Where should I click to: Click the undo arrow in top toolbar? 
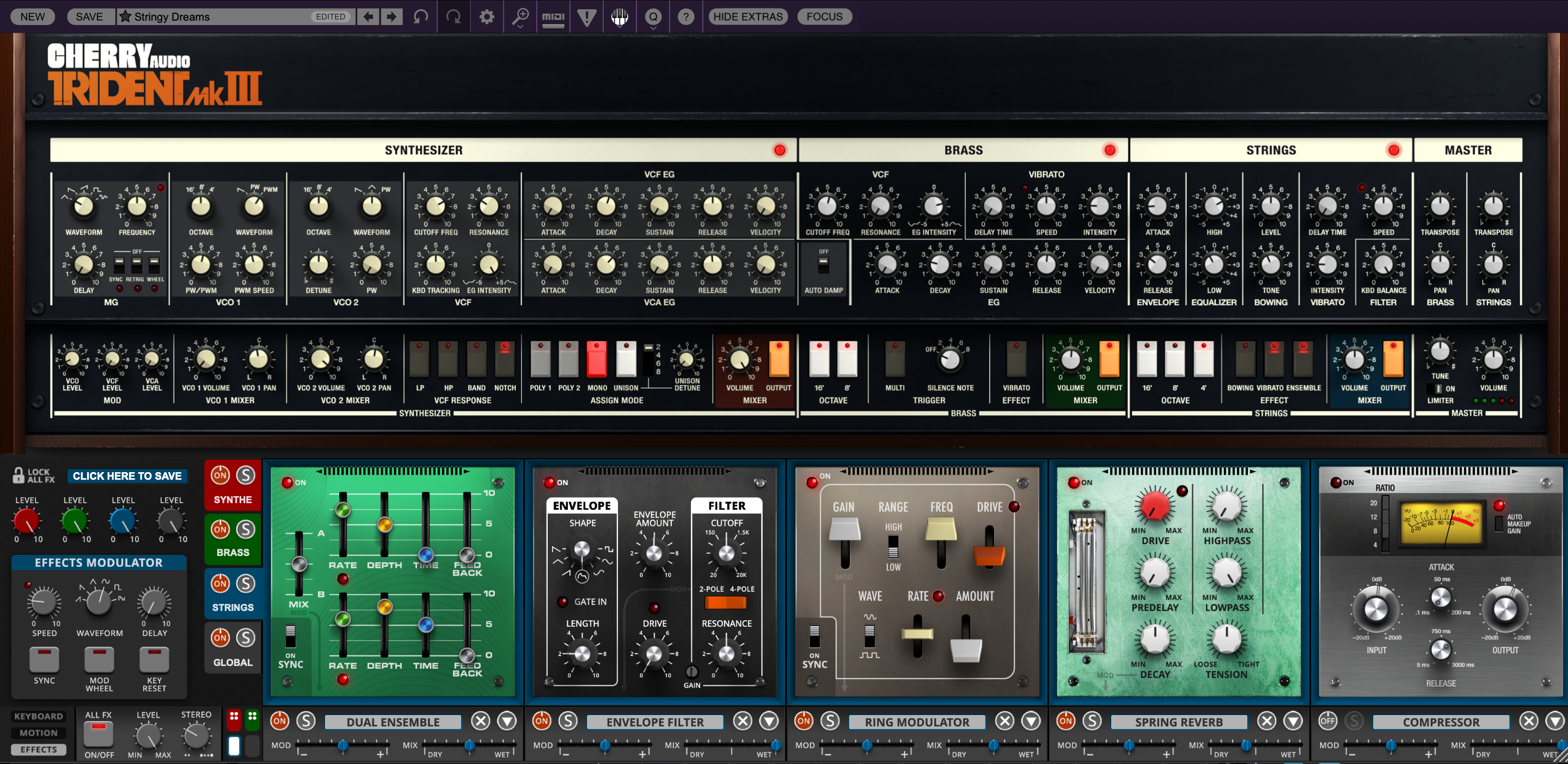click(421, 16)
